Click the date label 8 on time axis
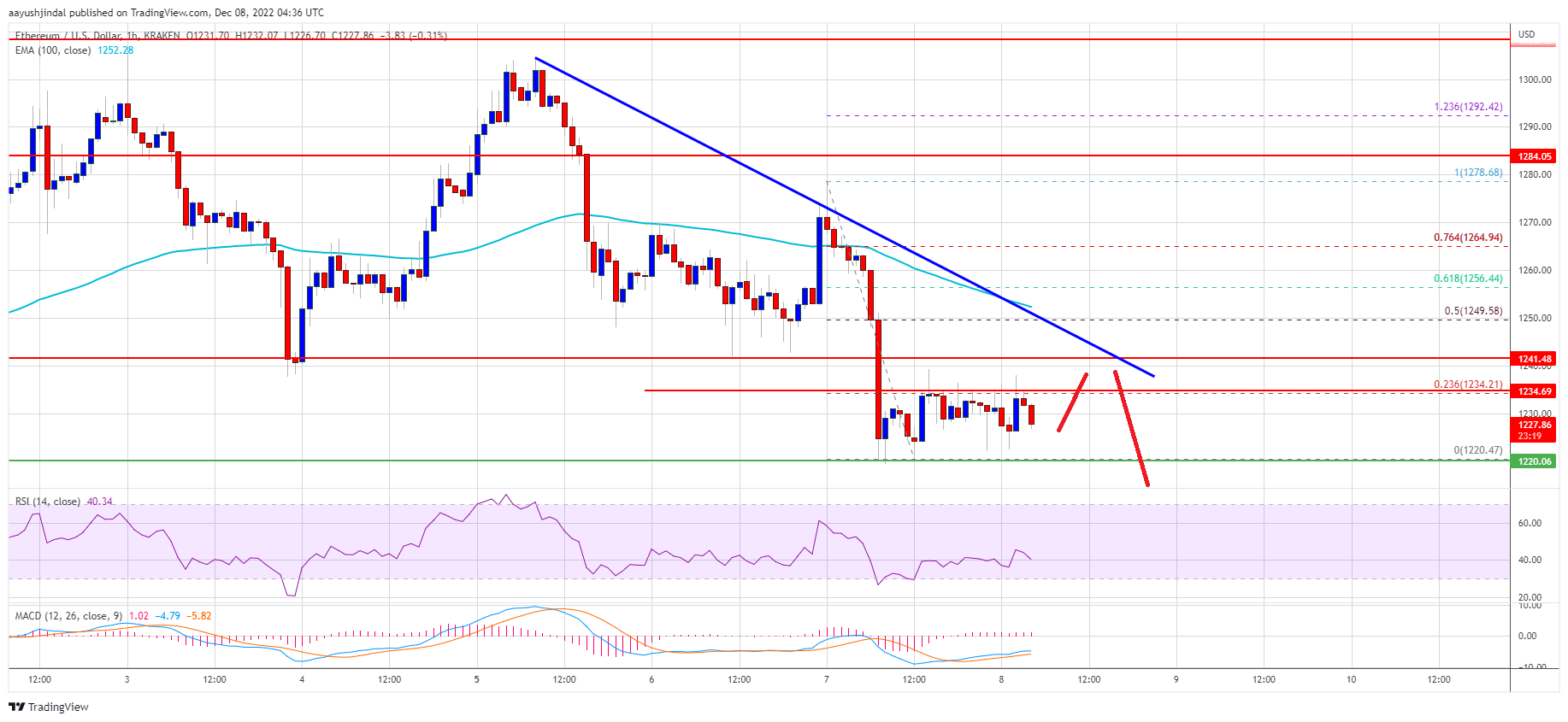This screenshot has width=1568, height=722. (x=1001, y=680)
